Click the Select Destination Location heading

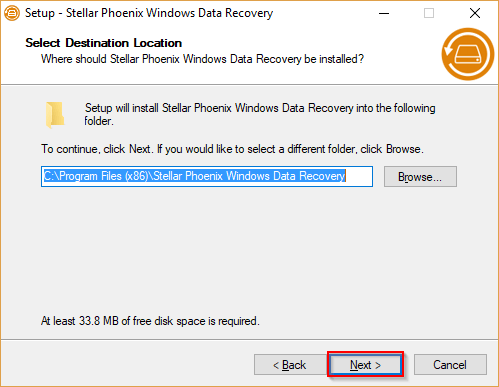pyautogui.click(x=104, y=43)
